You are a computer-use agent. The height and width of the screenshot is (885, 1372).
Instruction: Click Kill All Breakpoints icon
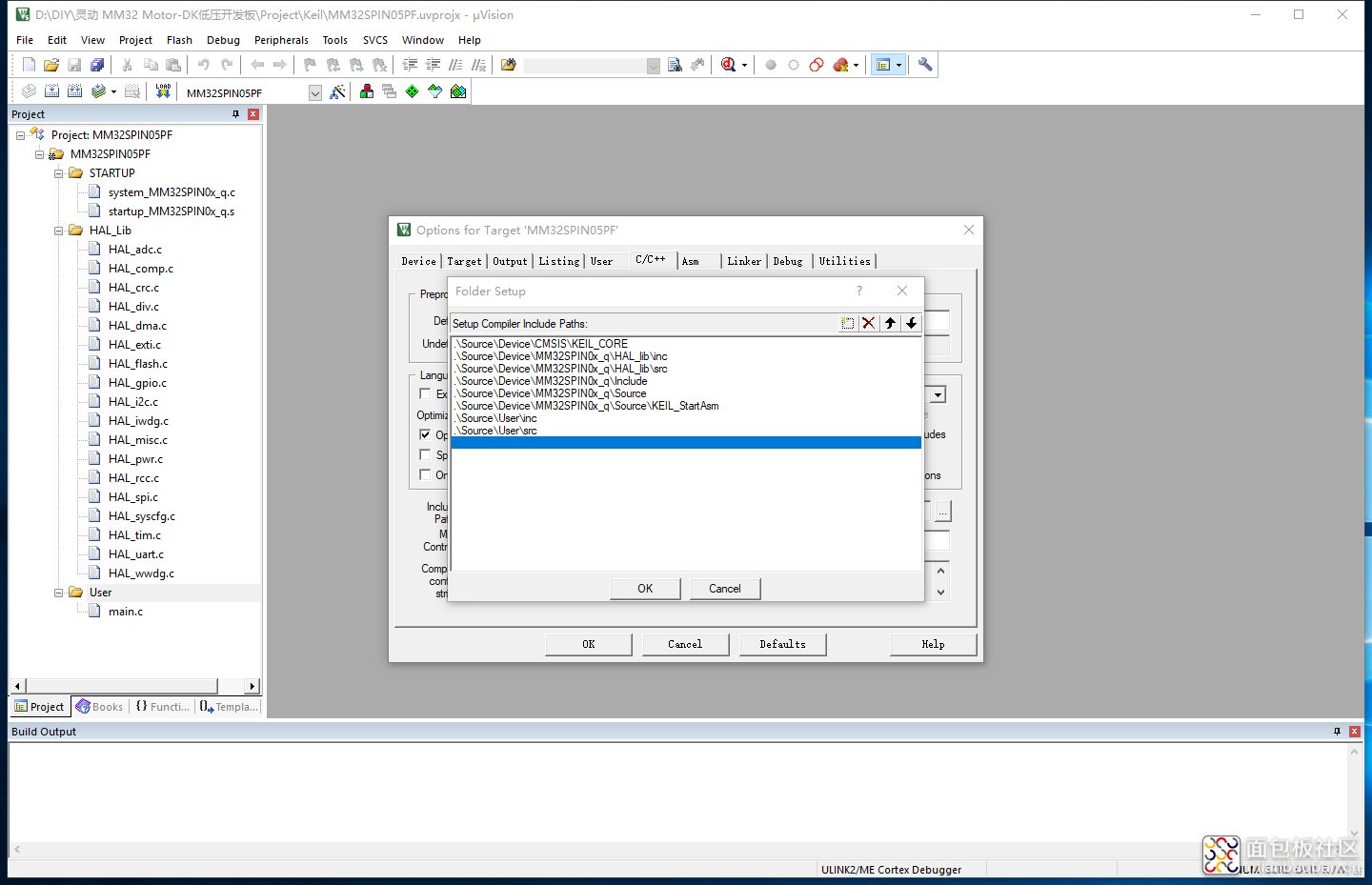(x=839, y=65)
